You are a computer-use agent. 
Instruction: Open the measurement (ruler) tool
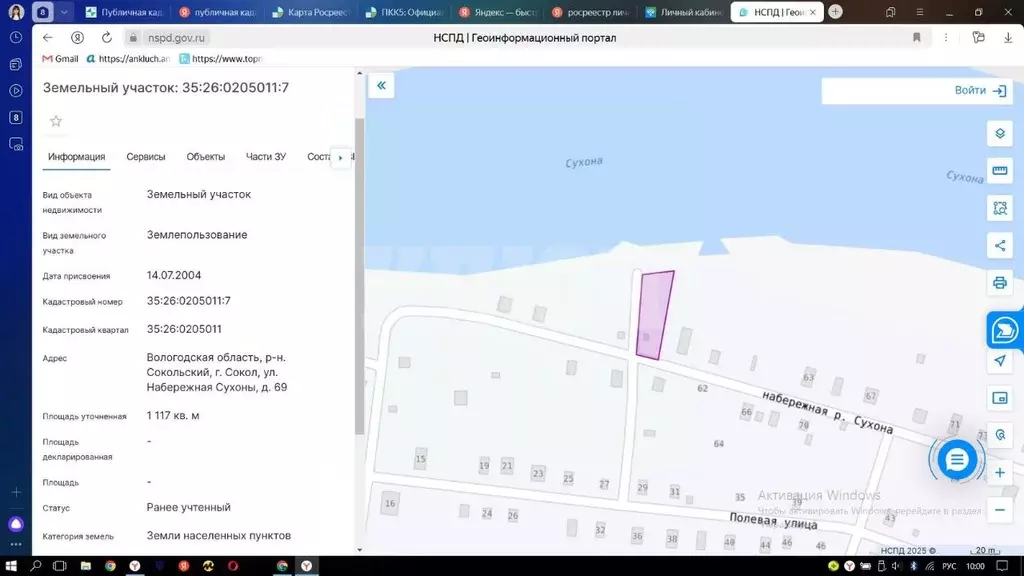point(999,170)
